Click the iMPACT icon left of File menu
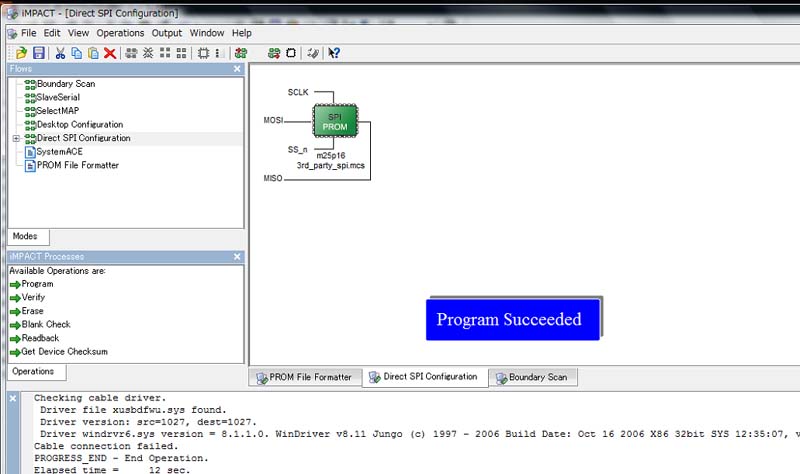This screenshot has width=800, height=474. click(12, 34)
